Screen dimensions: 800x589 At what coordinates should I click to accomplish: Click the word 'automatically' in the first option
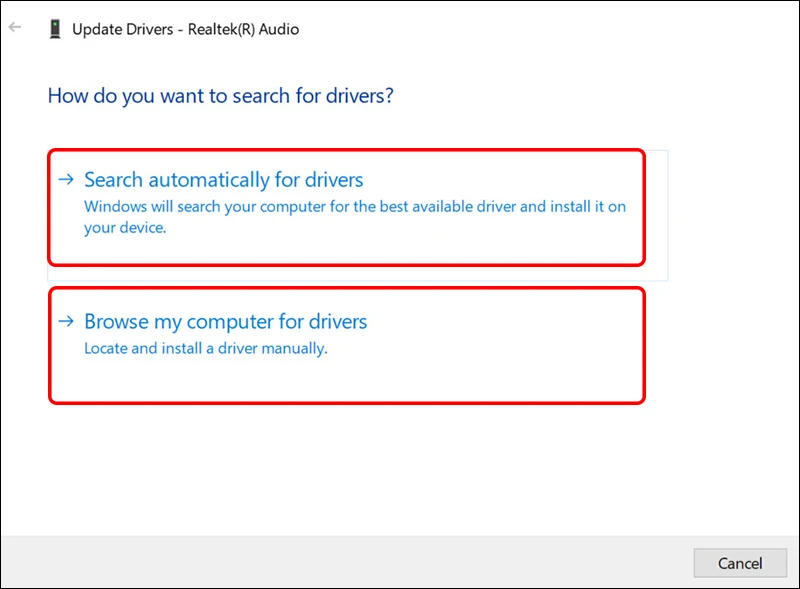pyautogui.click(x=208, y=180)
